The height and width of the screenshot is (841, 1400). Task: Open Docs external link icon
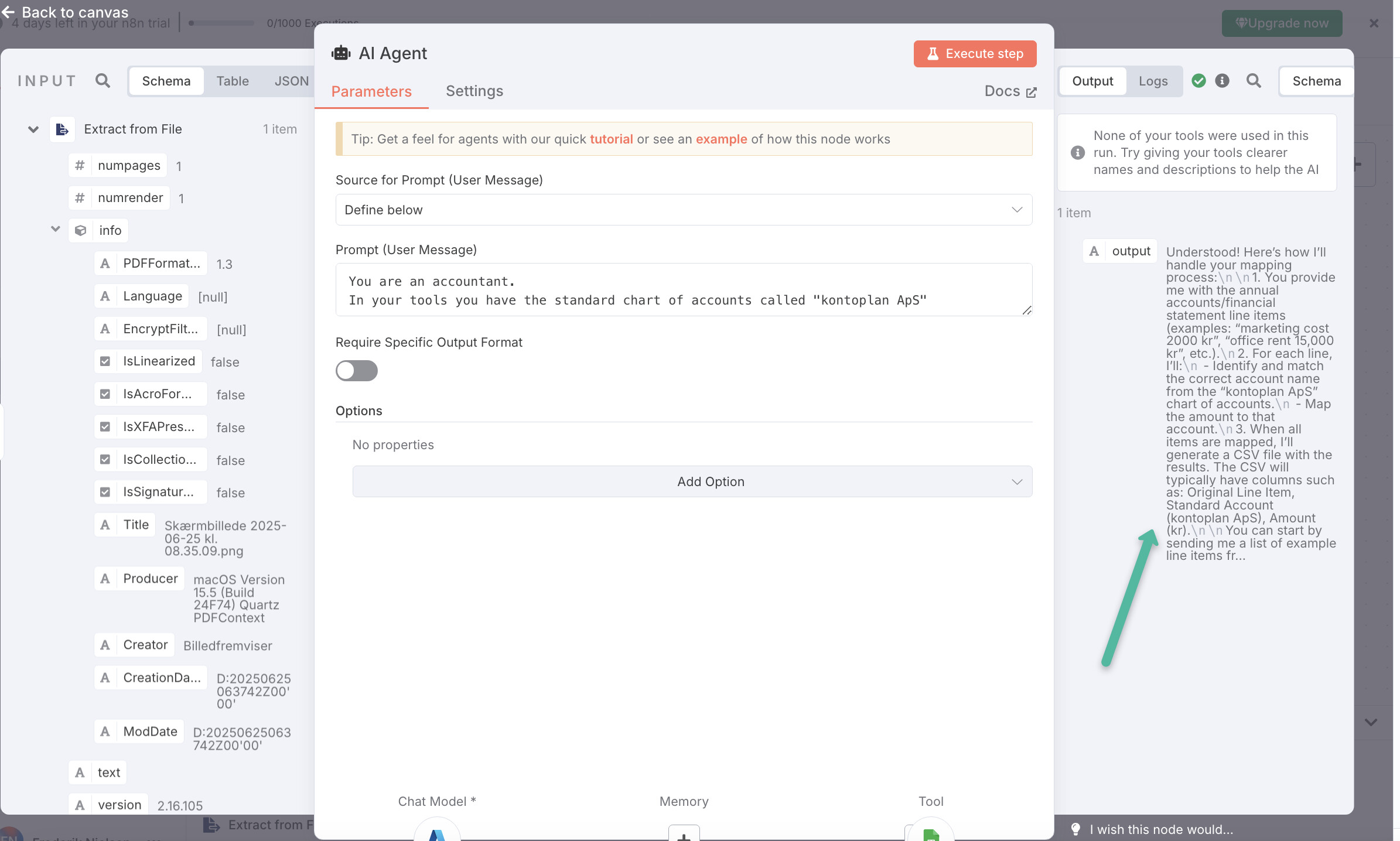(1032, 92)
